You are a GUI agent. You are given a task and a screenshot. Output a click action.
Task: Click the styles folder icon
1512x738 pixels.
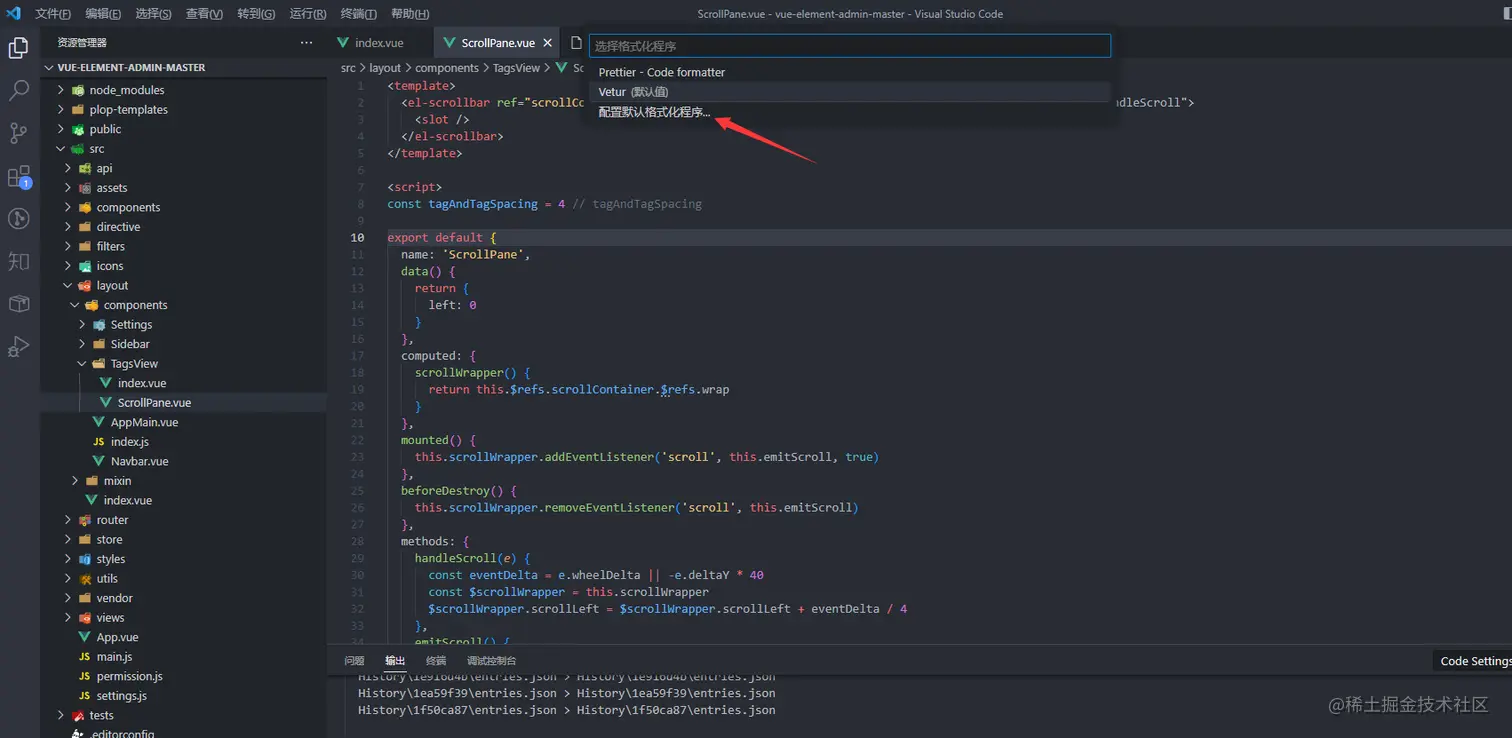coord(86,559)
